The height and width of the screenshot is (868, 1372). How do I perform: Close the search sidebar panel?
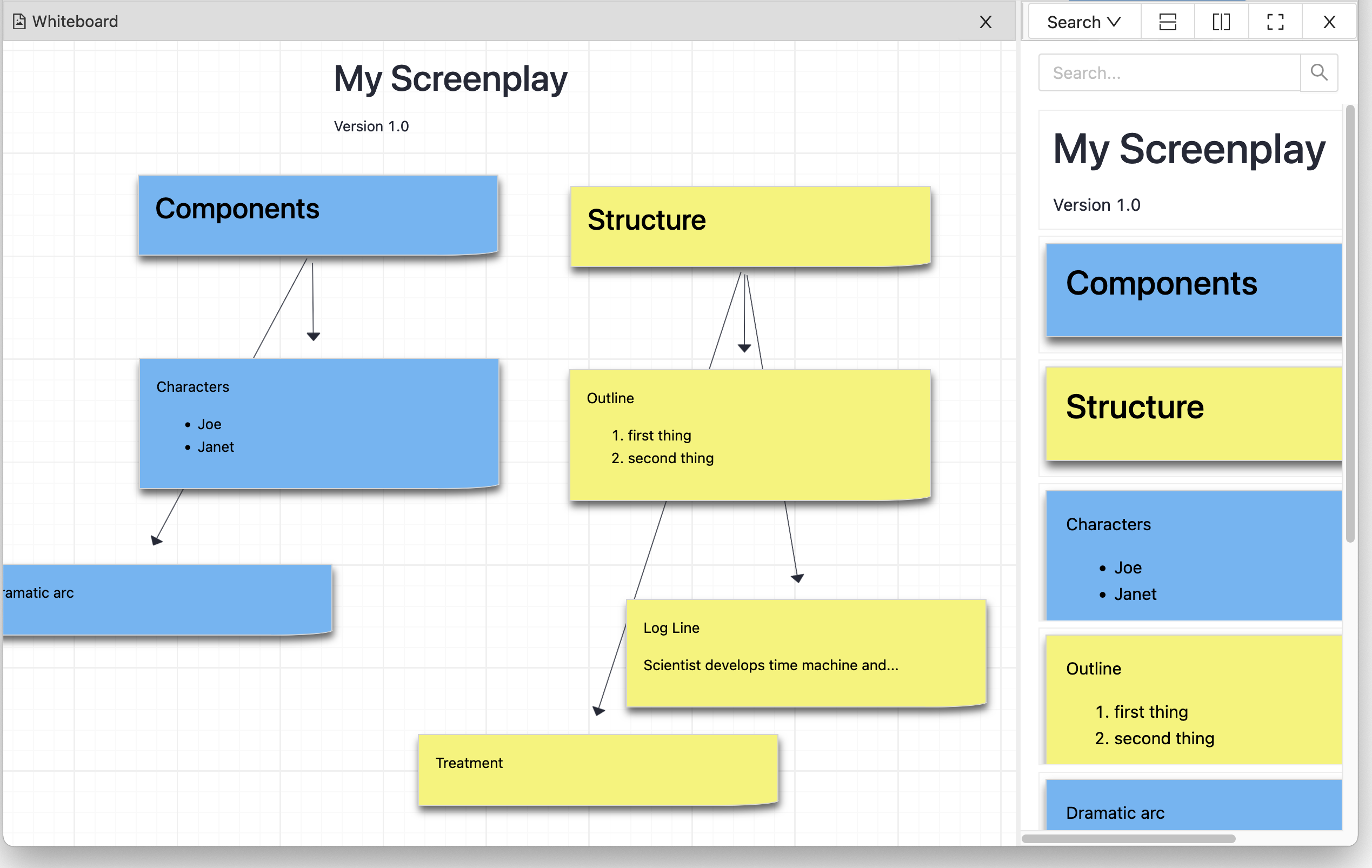(1329, 22)
